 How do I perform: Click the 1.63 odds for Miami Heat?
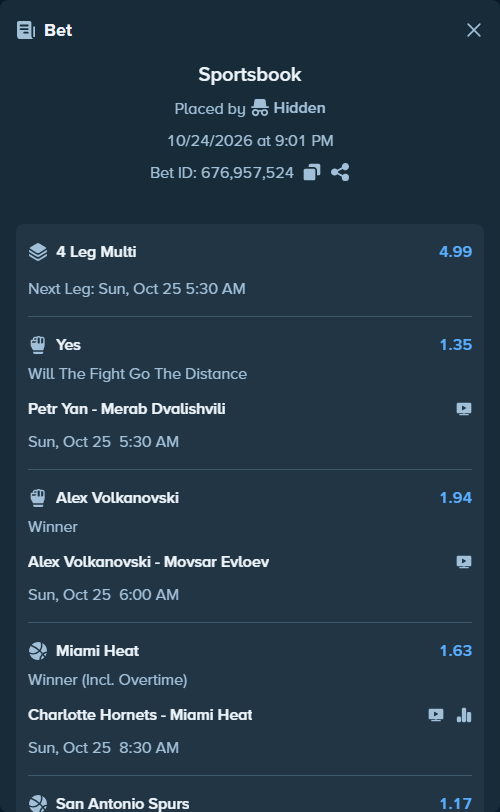point(455,650)
